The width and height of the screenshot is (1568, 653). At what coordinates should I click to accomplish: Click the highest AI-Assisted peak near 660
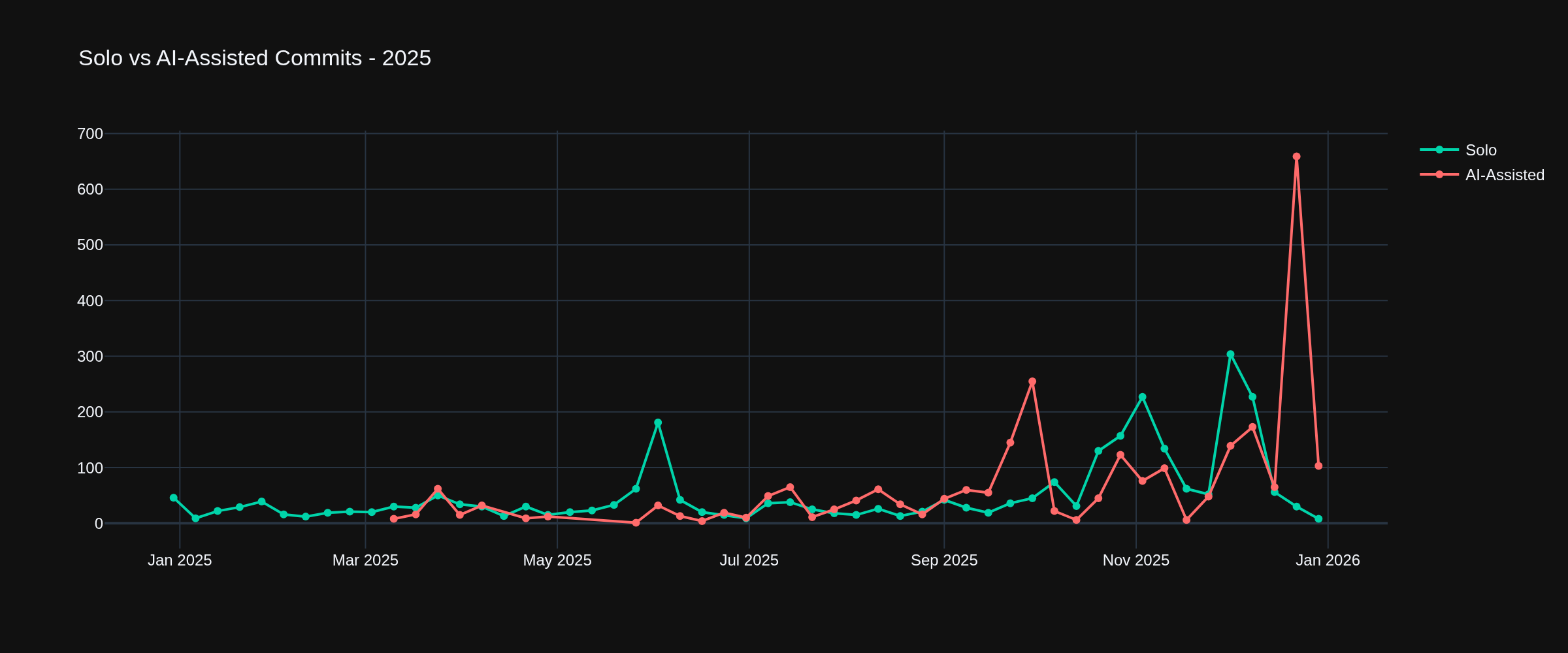[x=1296, y=157]
